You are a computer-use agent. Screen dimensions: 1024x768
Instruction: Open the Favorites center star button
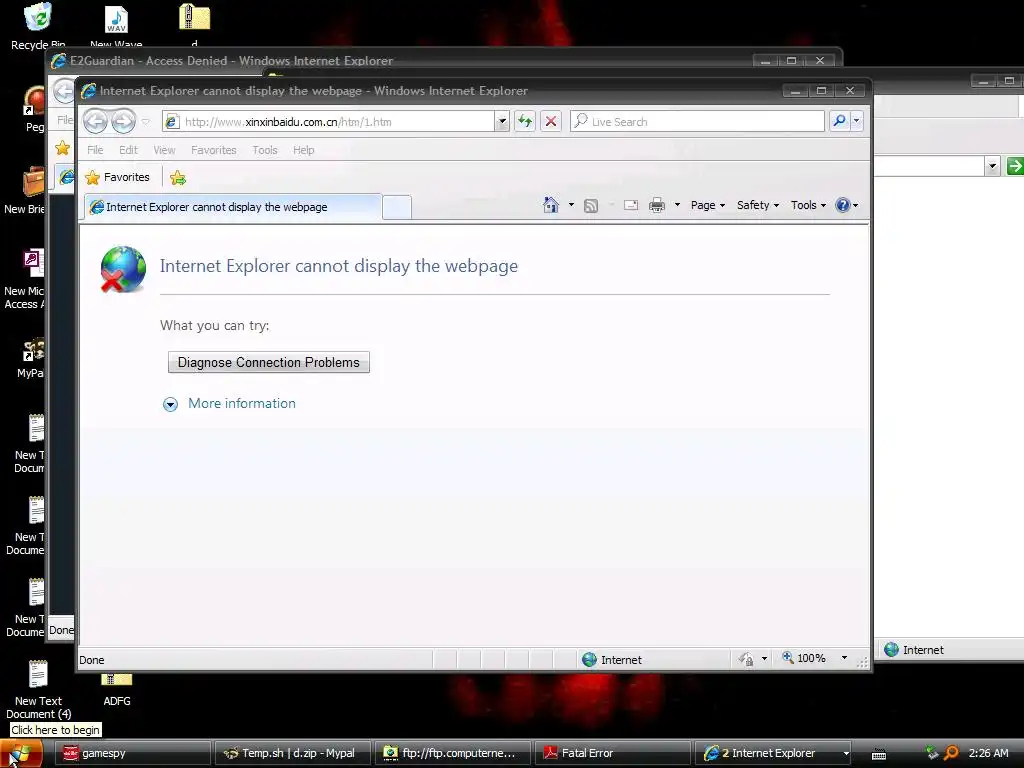(118, 177)
